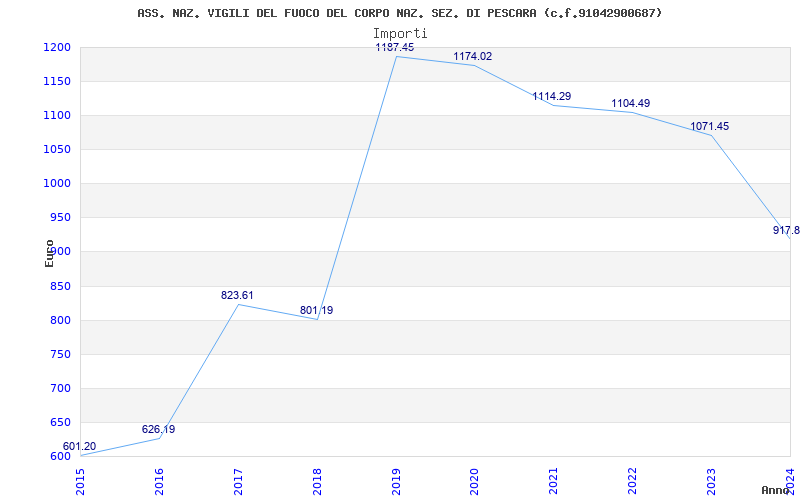Image resolution: width=800 pixels, height=500 pixels.
Task: Click y-axis value 800
Action: (60, 320)
